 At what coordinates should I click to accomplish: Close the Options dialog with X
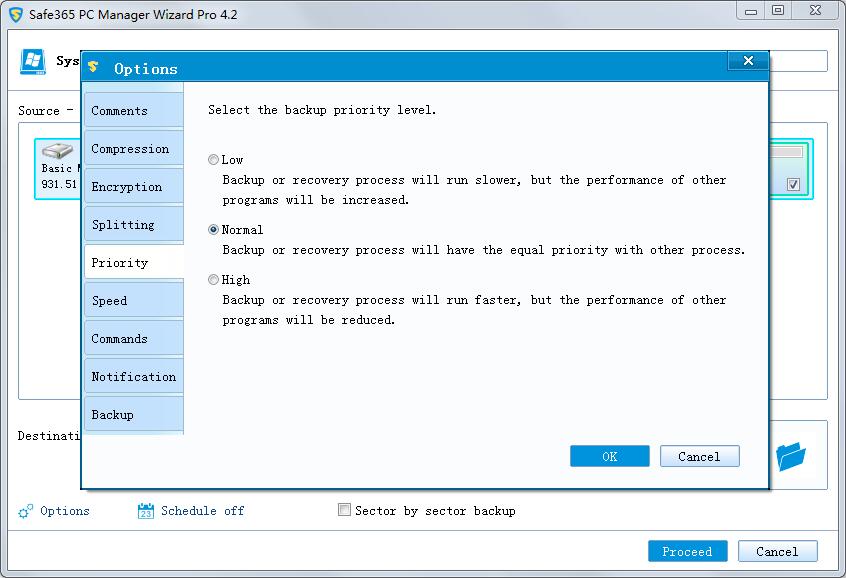click(x=748, y=62)
